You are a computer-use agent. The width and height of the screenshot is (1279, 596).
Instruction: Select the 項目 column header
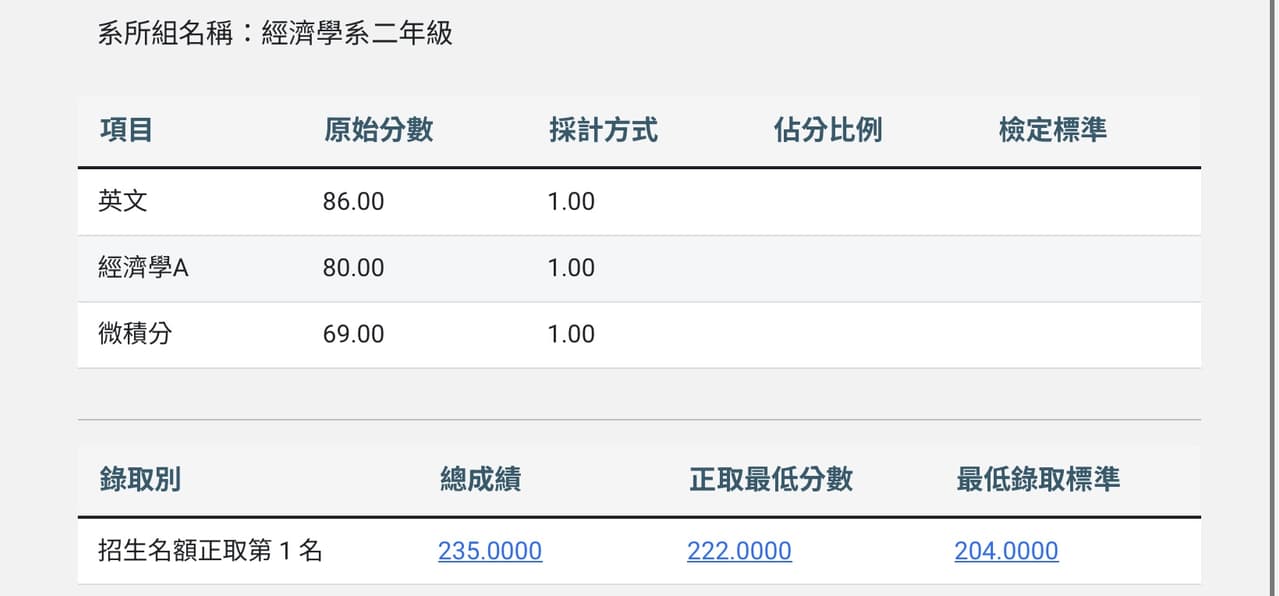coord(126,130)
